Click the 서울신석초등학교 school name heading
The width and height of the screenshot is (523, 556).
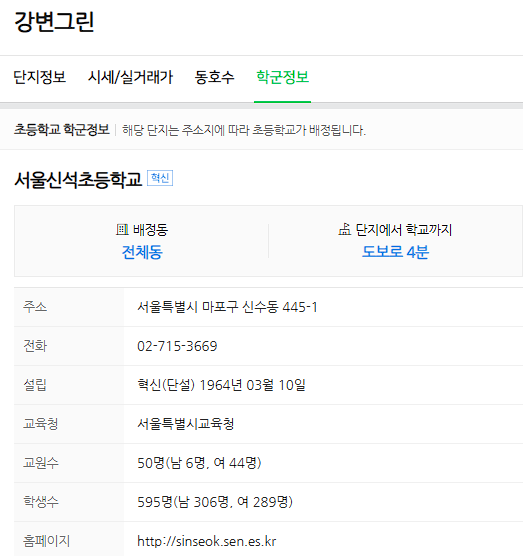coord(78,179)
